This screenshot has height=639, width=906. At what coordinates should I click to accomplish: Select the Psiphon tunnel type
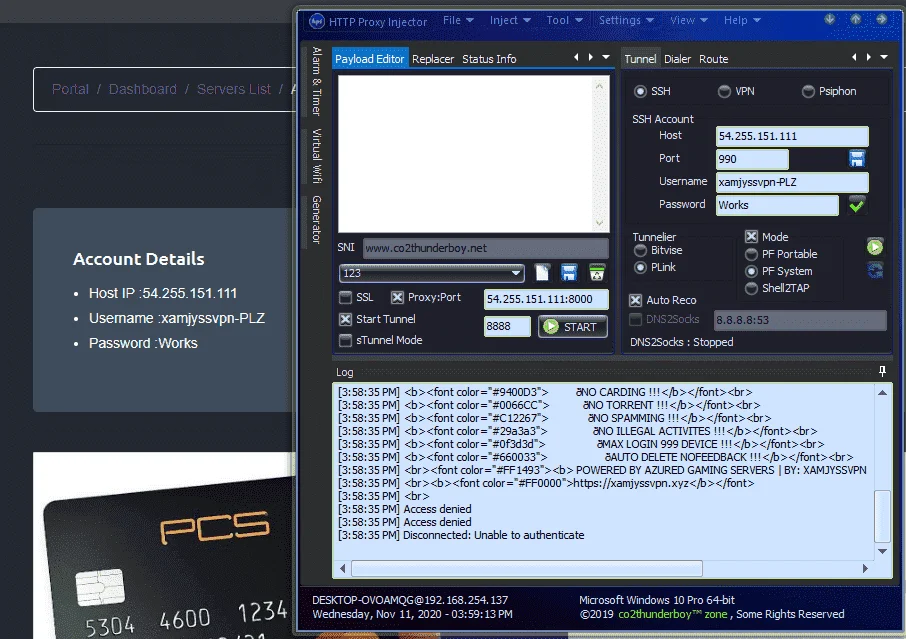click(x=808, y=91)
